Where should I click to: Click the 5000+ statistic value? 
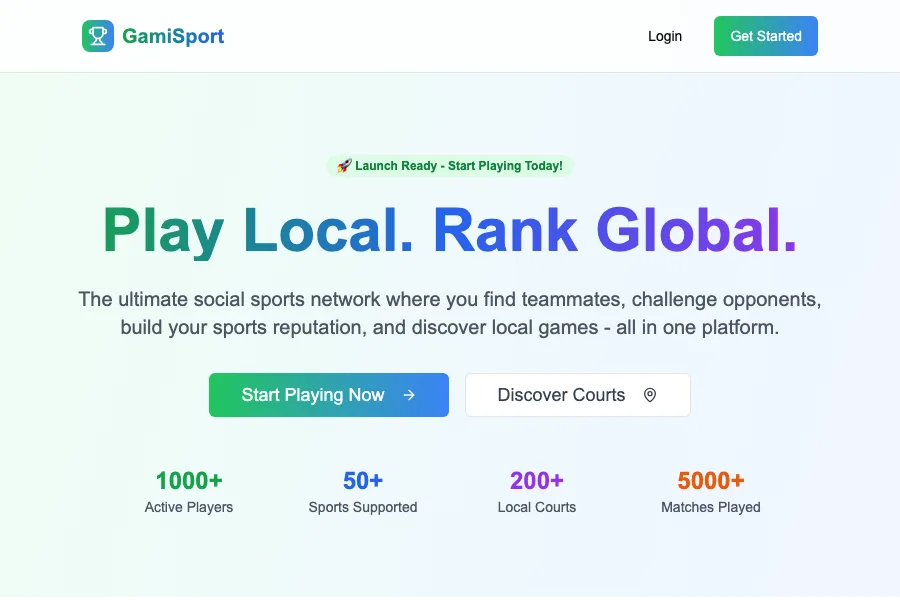point(711,481)
